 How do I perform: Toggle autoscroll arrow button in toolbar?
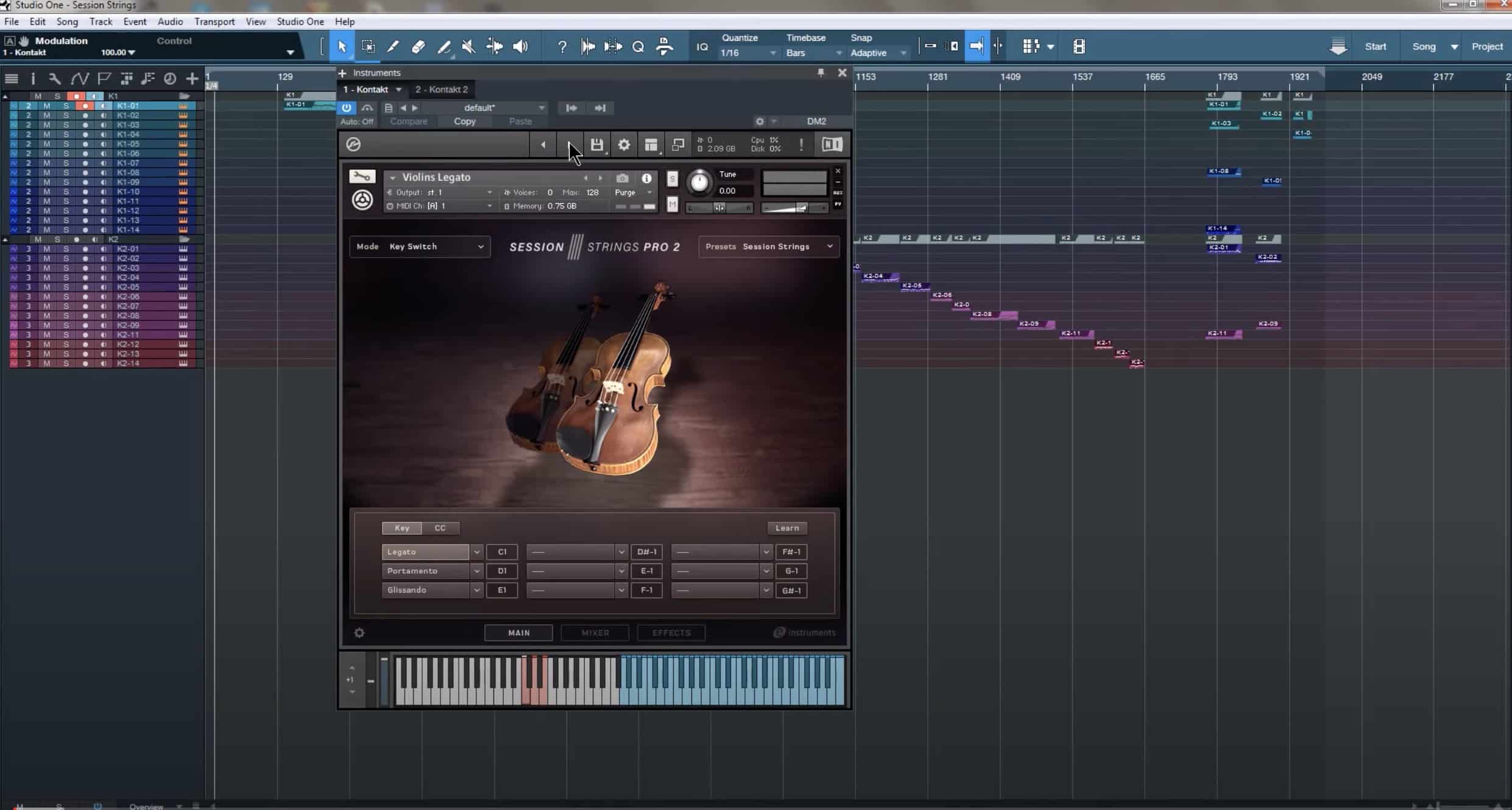tap(977, 46)
